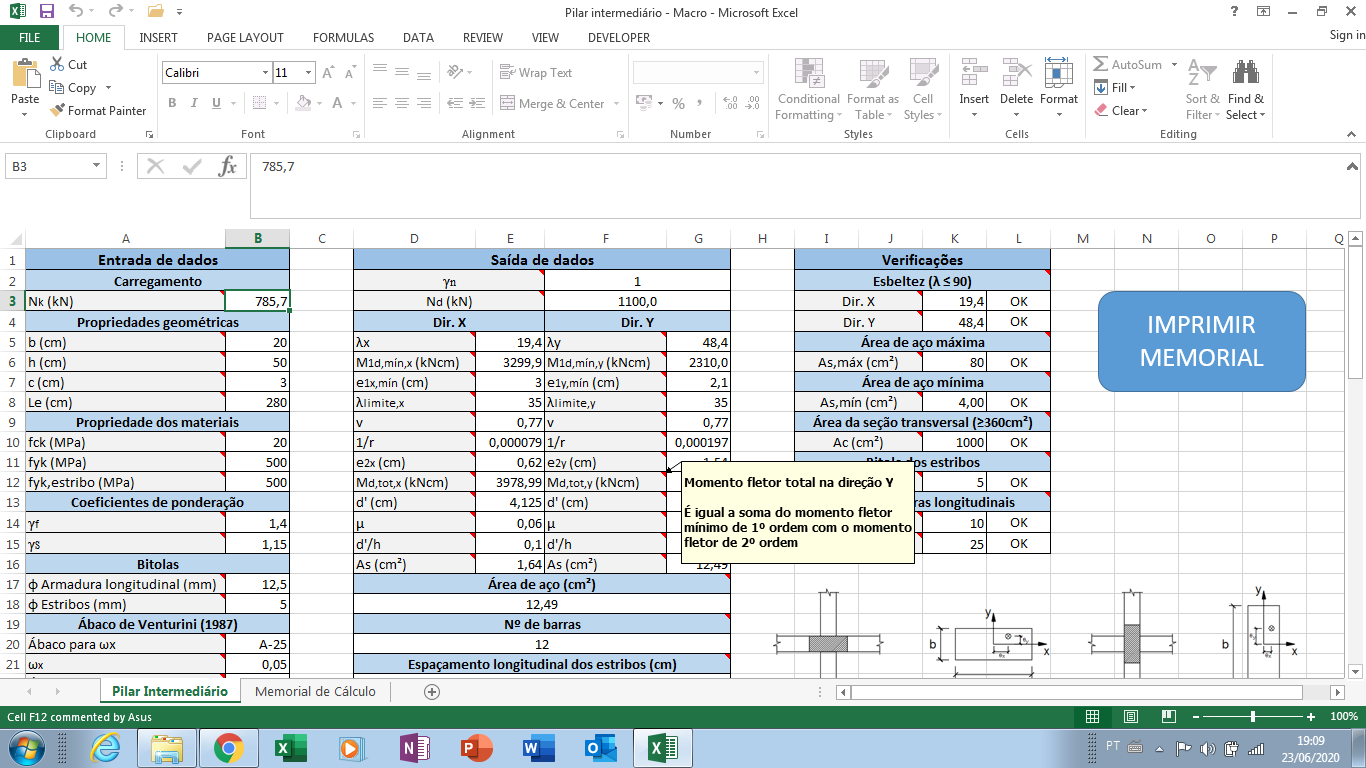Click the Windows Start button
The image size is (1366, 768).
(x=26, y=747)
